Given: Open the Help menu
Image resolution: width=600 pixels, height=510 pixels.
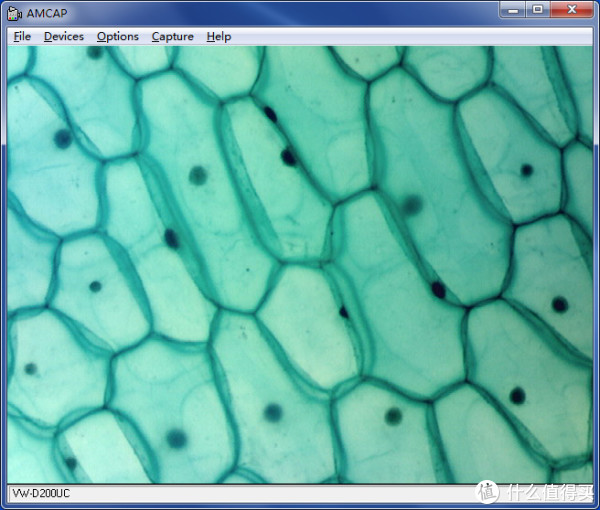Looking at the screenshot, I should pyautogui.click(x=219, y=37).
